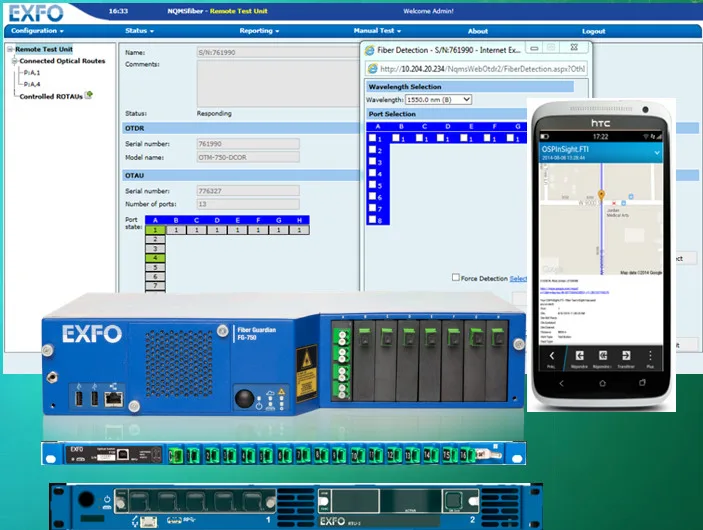
Task: Check port A1 box in Port Selection
Action: coord(372,138)
